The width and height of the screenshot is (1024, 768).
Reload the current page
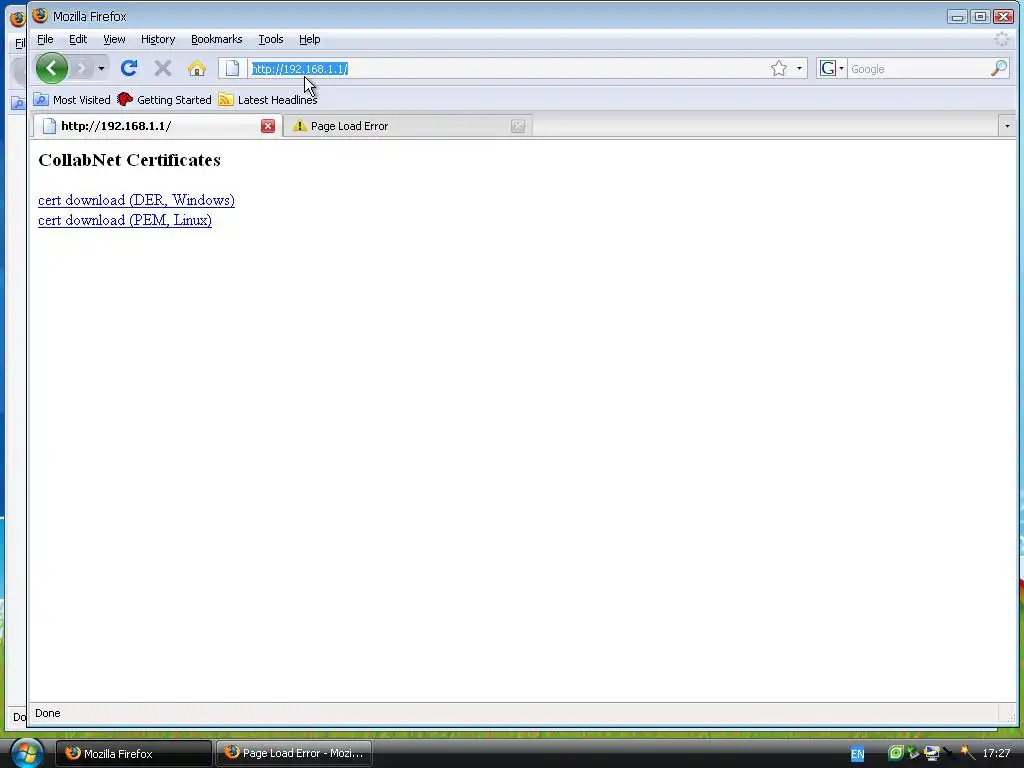tap(129, 68)
